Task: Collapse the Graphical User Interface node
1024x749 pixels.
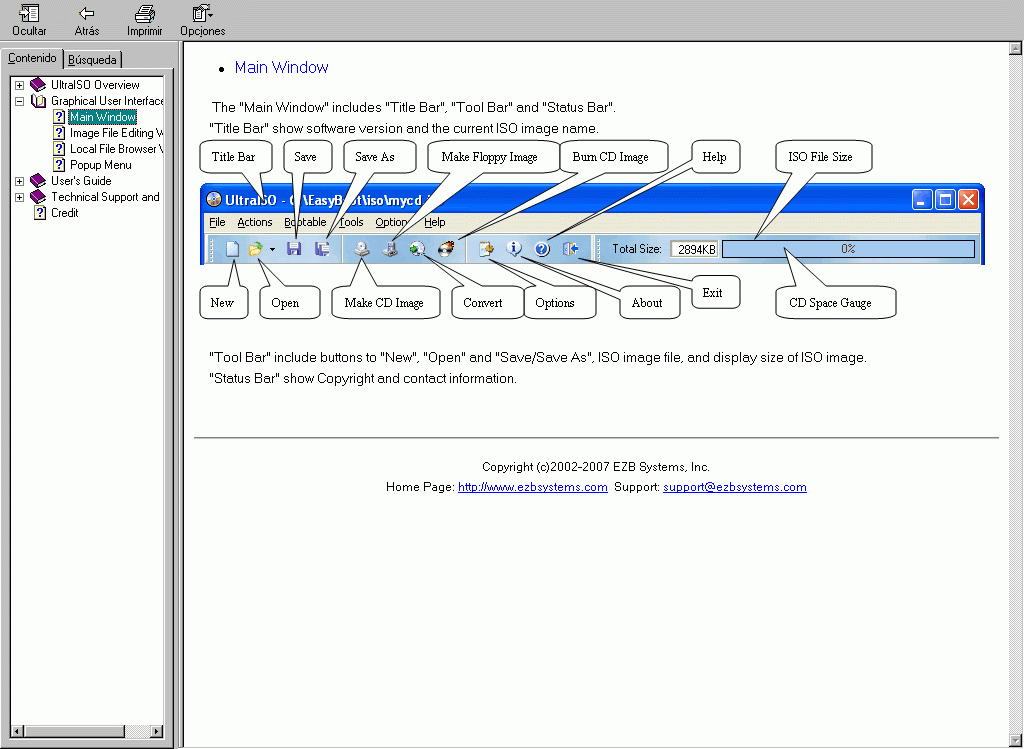Action: click(19, 100)
